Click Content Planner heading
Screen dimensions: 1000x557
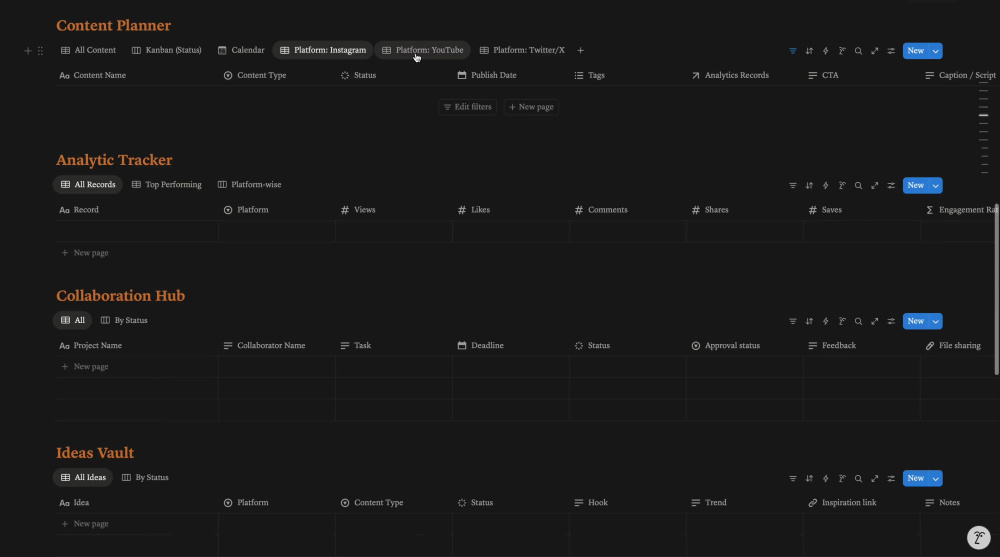click(x=114, y=26)
